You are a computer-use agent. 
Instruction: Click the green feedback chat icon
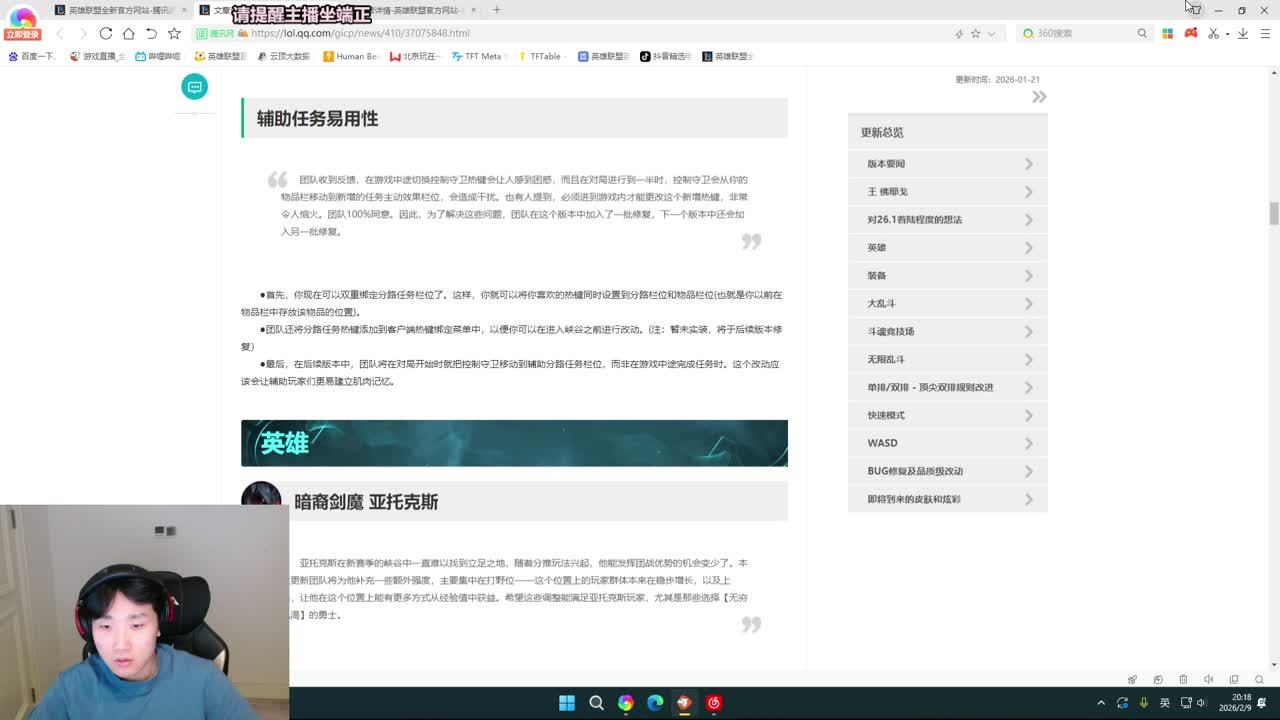click(x=194, y=87)
